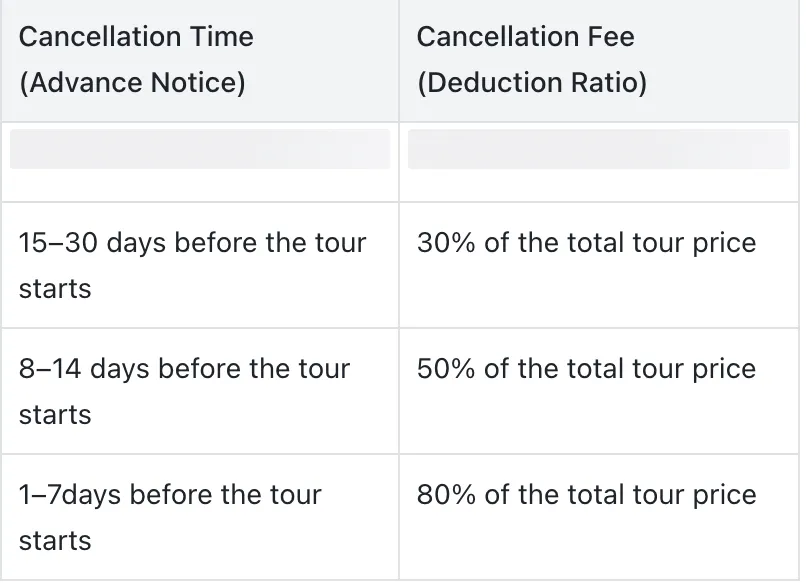The width and height of the screenshot is (806, 584).
Task: Click the "Cancellation Fee" header text
Action: point(525,37)
